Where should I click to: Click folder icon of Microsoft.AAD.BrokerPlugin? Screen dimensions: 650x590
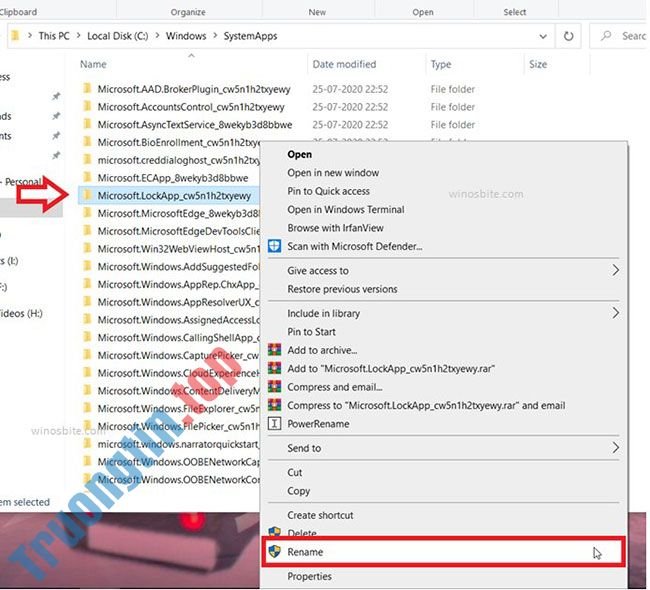click(x=87, y=89)
